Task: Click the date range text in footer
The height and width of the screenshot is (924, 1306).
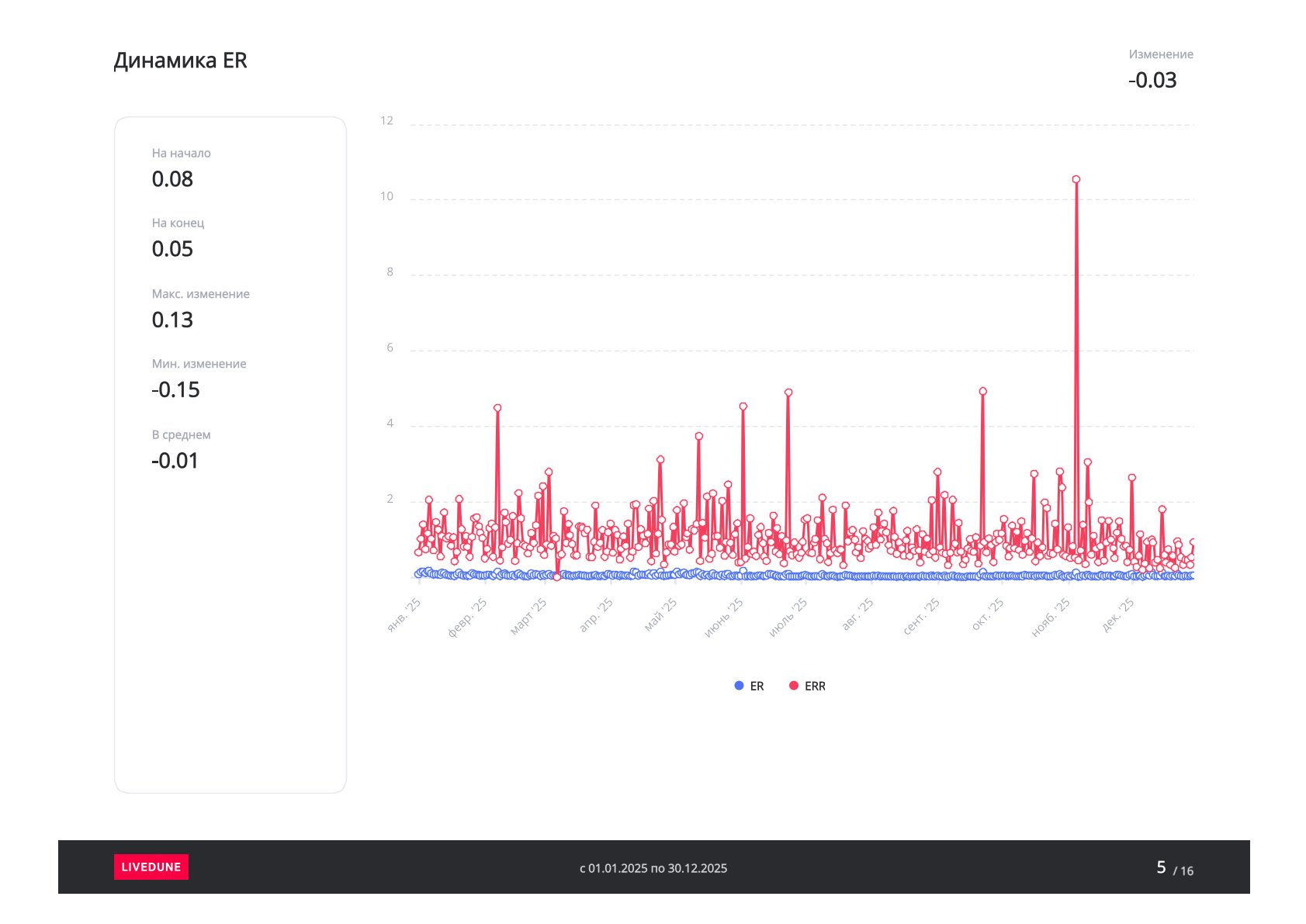Action: click(653, 868)
